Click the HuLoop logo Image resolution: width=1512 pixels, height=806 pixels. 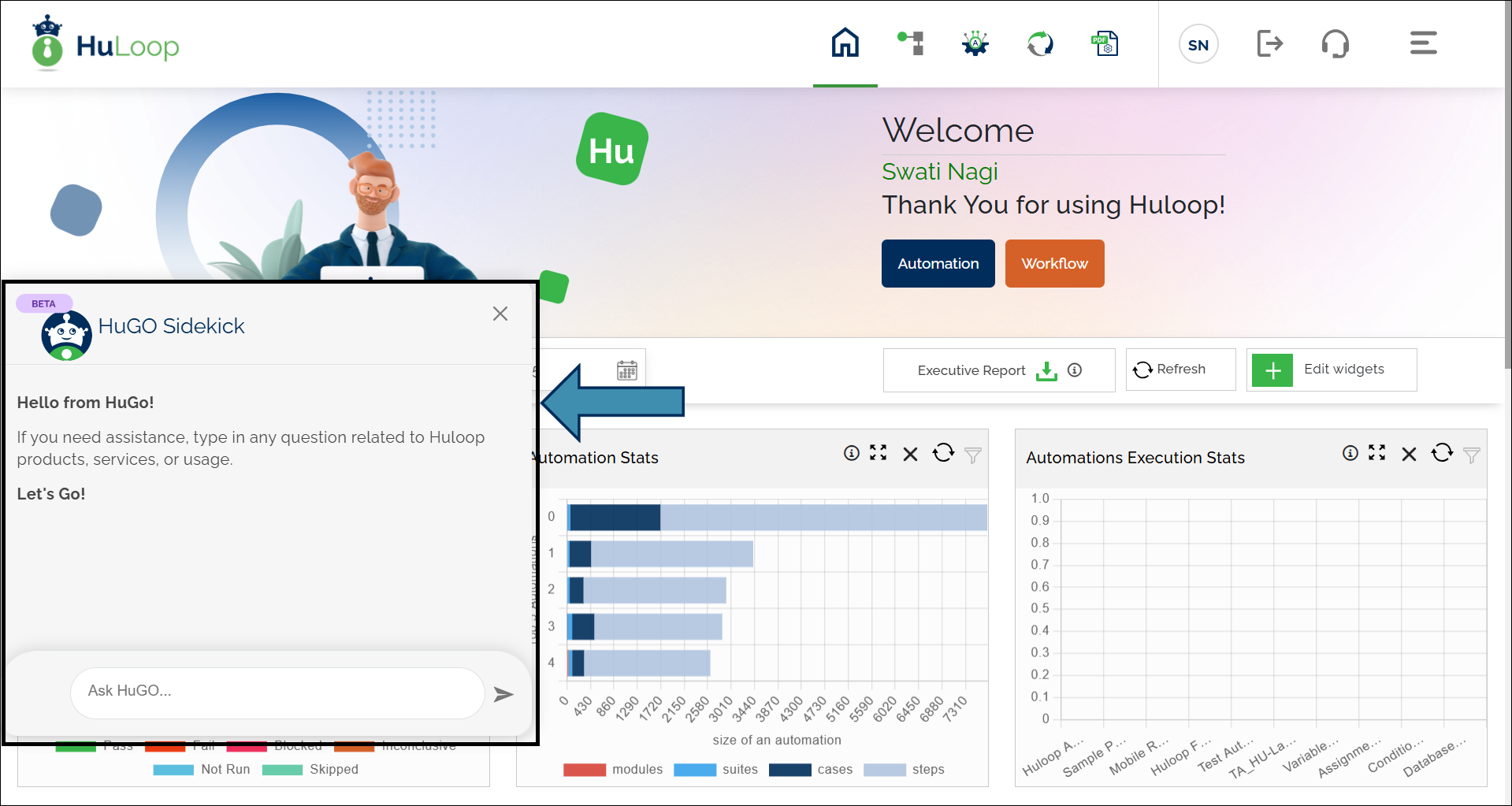tap(106, 44)
